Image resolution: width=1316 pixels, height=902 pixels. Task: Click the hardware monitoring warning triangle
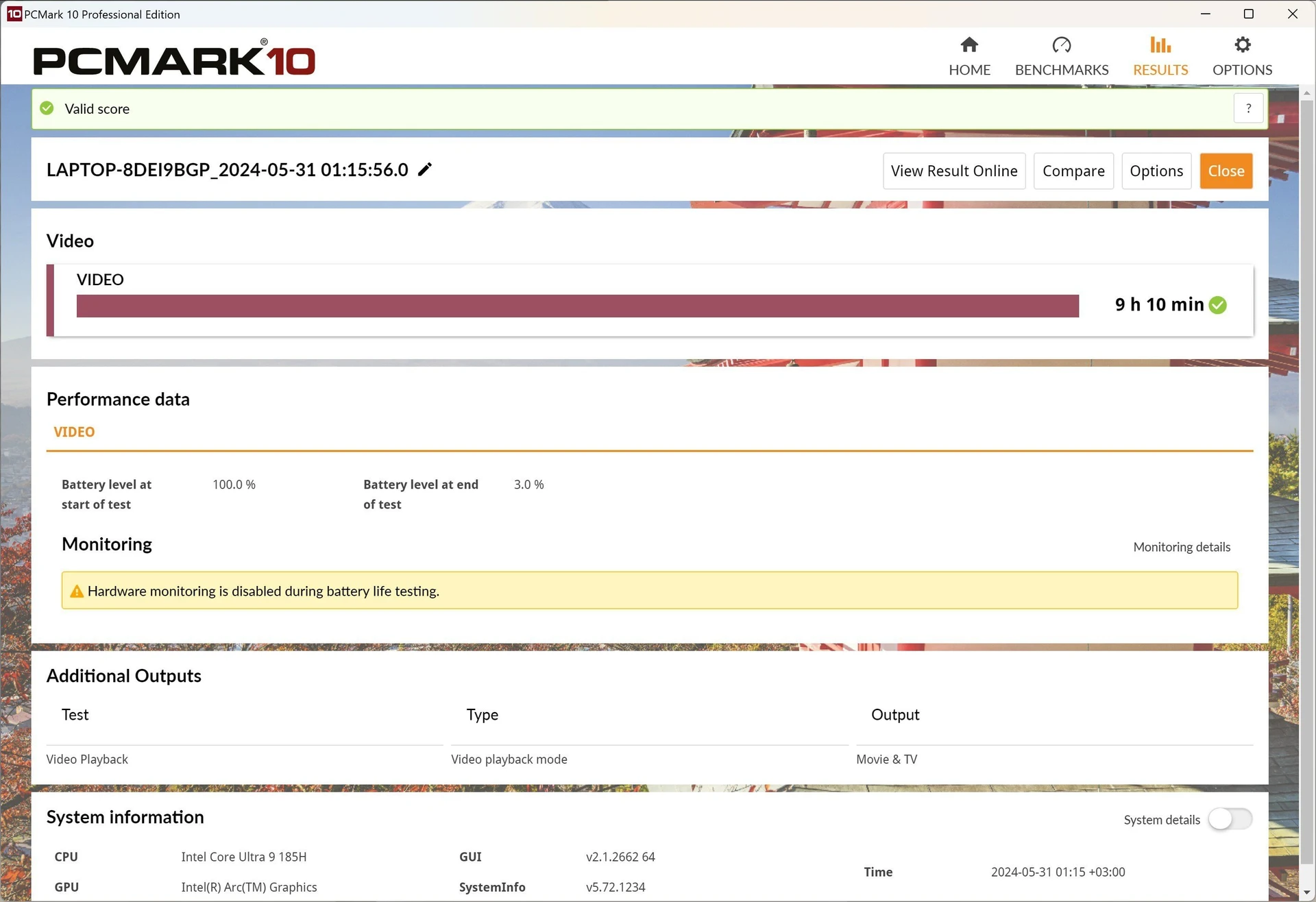[x=77, y=591]
